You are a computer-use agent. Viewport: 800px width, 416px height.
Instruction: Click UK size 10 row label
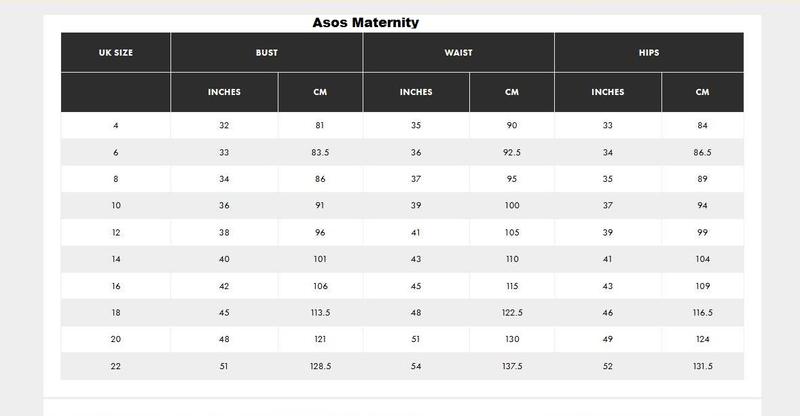pyautogui.click(x=116, y=205)
